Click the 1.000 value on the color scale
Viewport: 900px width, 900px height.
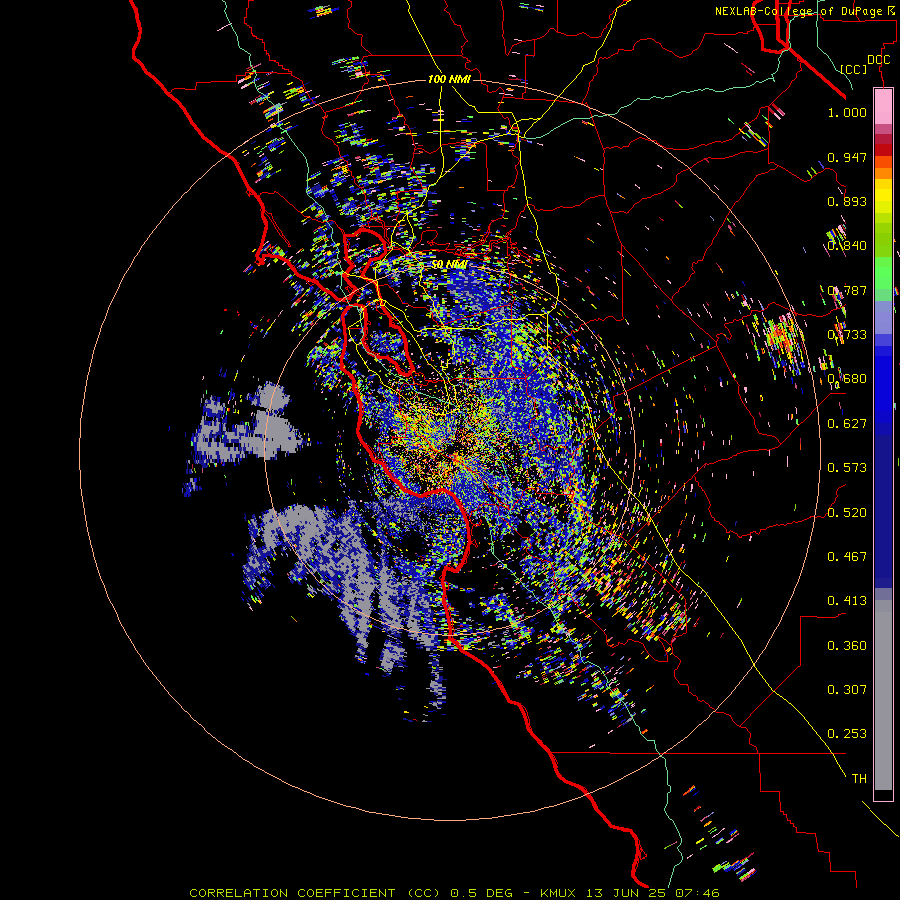pyautogui.click(x=847, y=112)
